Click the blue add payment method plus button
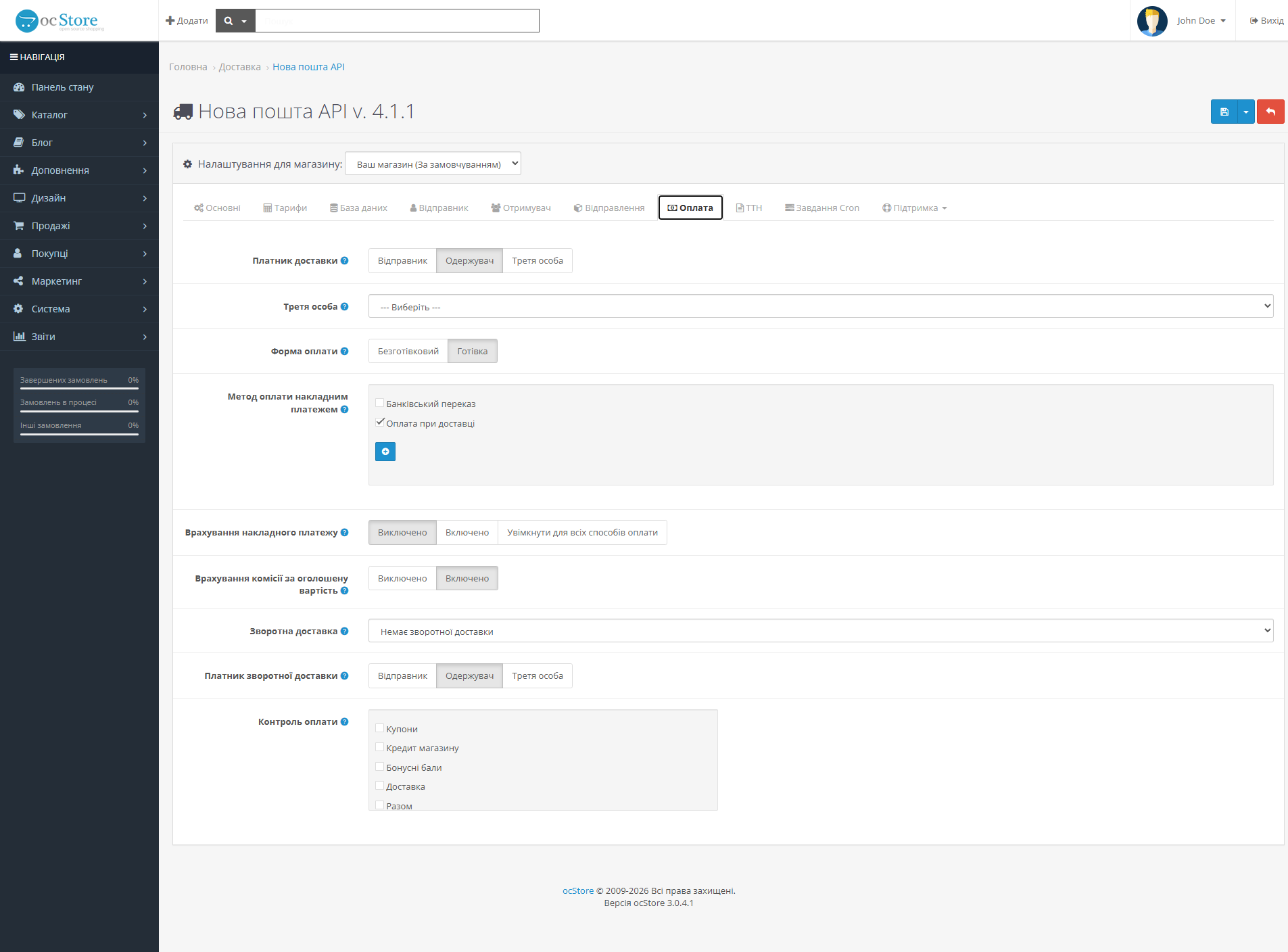 pyautogui.click(x=385, y=452)
